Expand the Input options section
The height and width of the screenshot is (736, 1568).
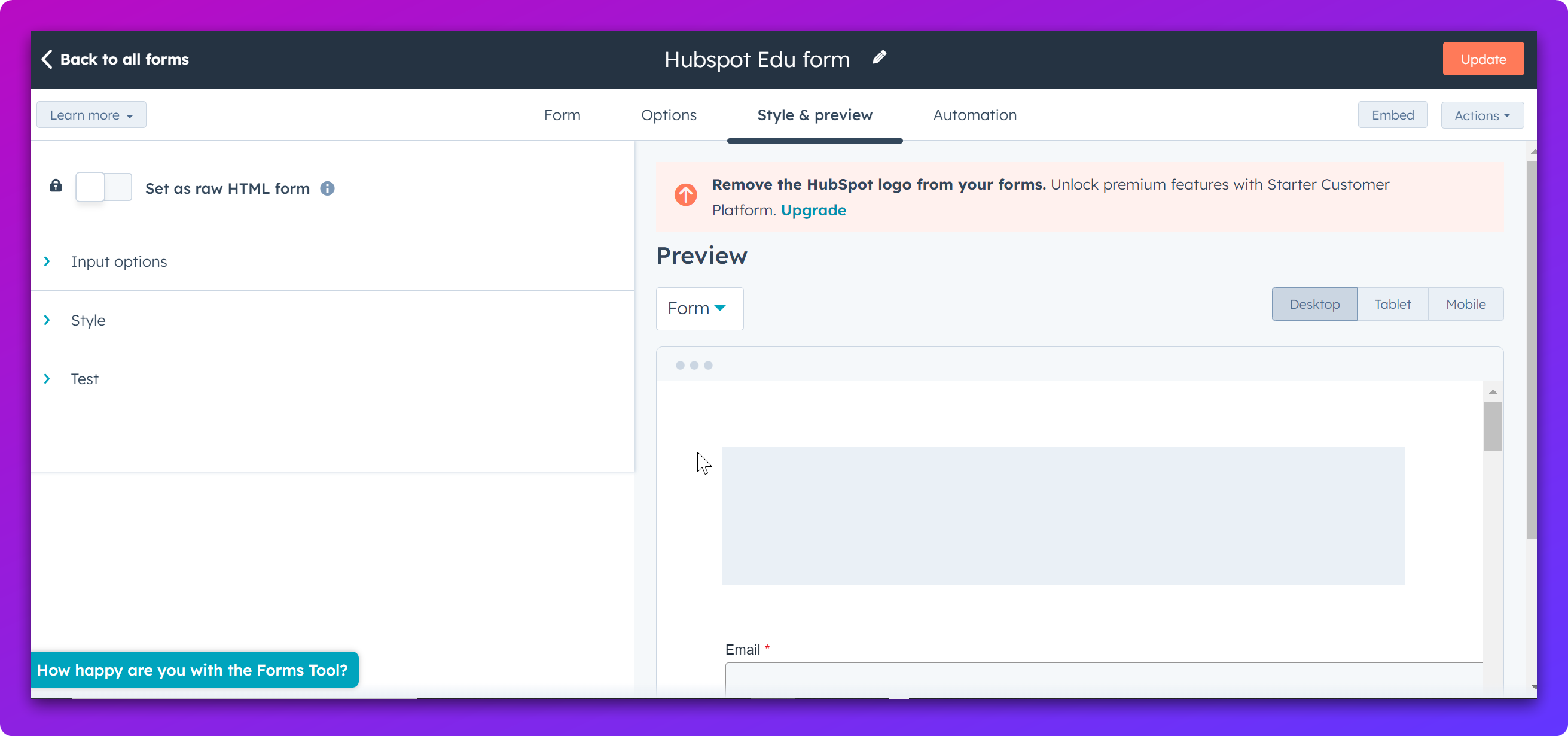click(x=333, y=261)
